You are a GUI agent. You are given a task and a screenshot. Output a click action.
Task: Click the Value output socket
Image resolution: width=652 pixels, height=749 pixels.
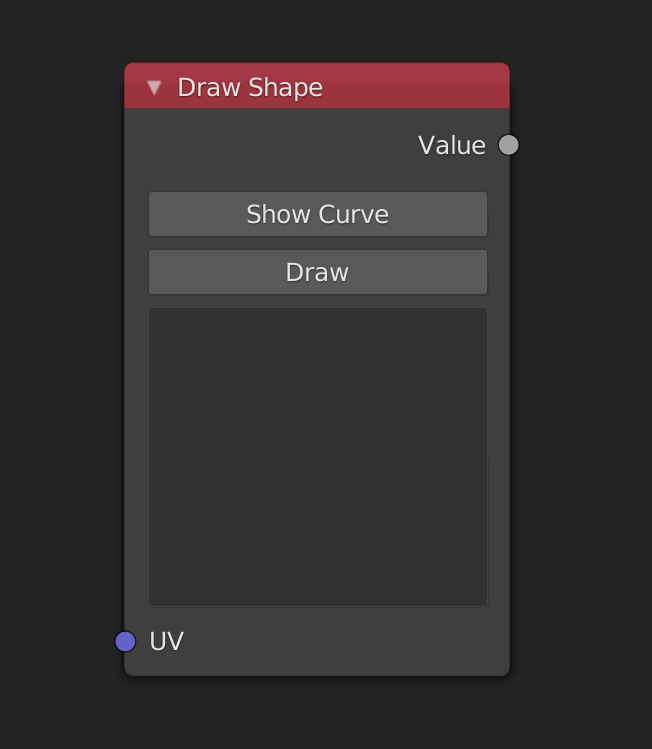[508, 145]
